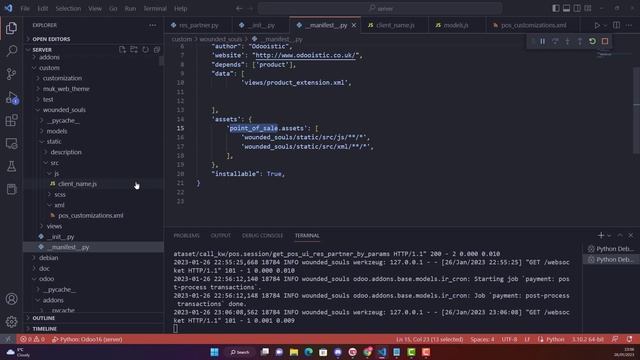Viewport: 640px width, 360px height.
Task: Collapse all folders in explorer
Action: [x=157, y=49]
